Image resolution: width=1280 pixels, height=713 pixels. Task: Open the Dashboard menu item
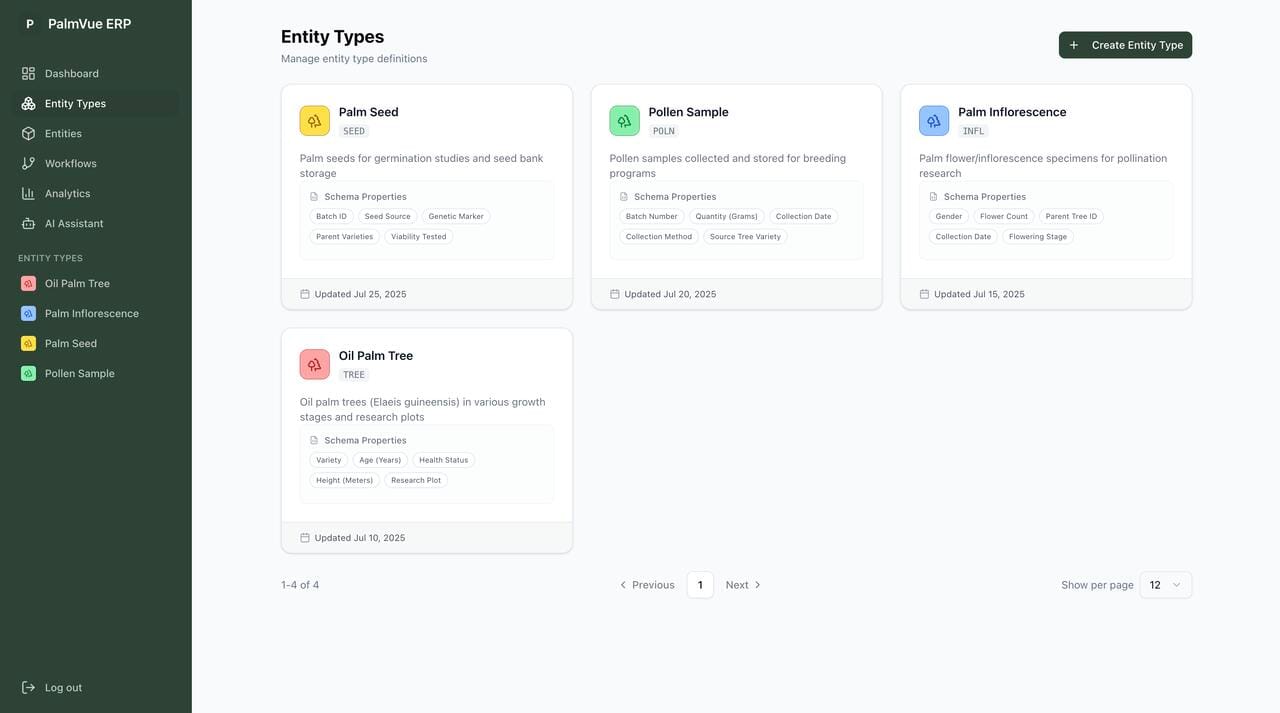pos(96,74)
